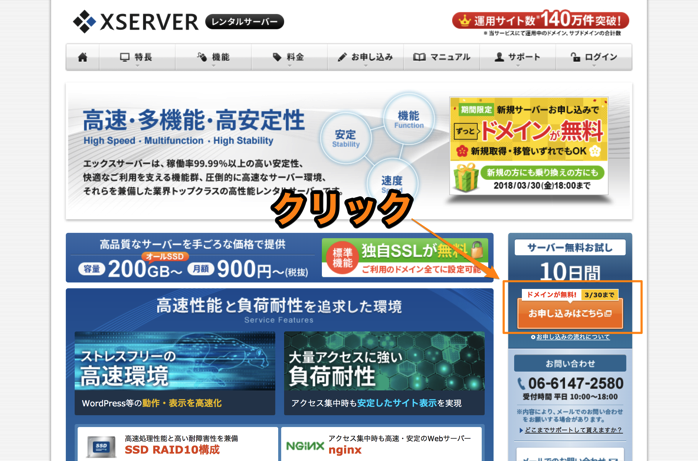This screenshot has width=698, height=461.
Task: Open the nginx feature card
Action: pos(381,444)
